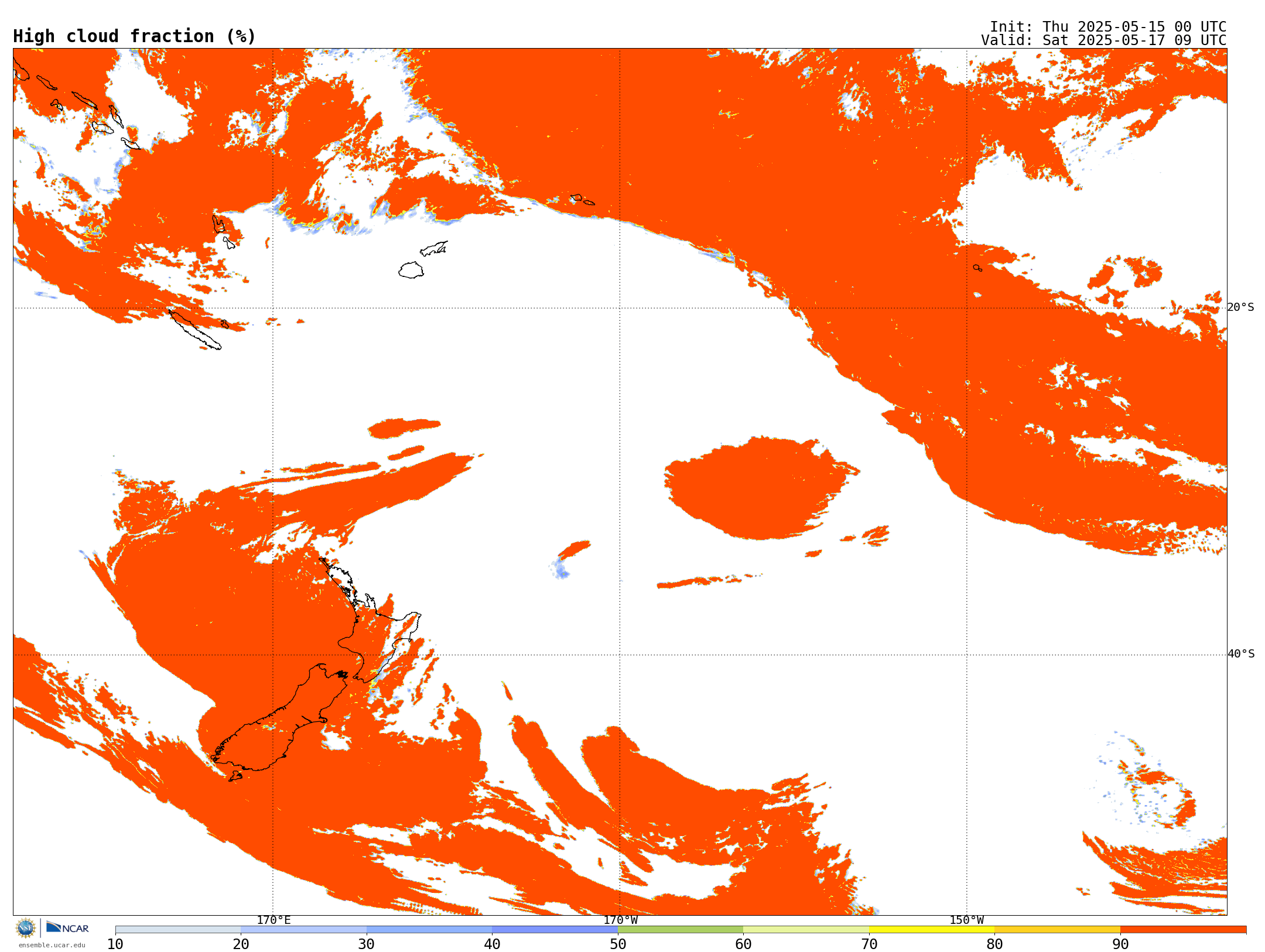The height and width of the screenshot is (952, 1265).
Task: Click the 60–70 pale yellow-green colorbar segment
Action: click(806, 930)
